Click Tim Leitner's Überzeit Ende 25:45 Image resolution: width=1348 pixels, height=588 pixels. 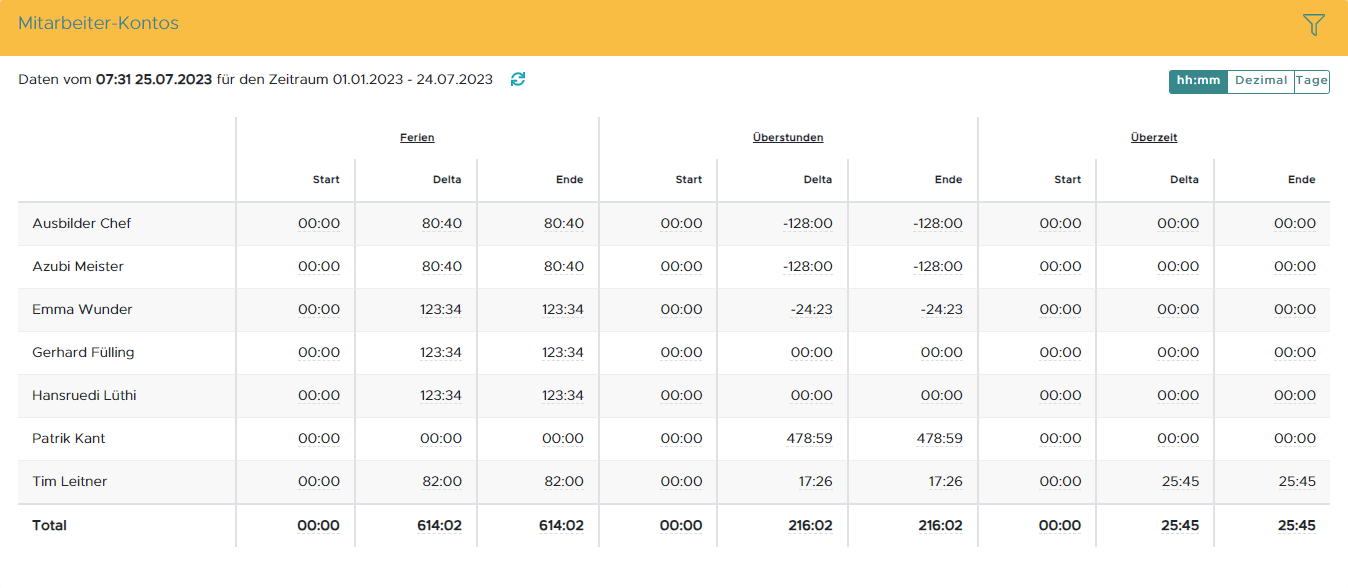tap(1296, 482)
